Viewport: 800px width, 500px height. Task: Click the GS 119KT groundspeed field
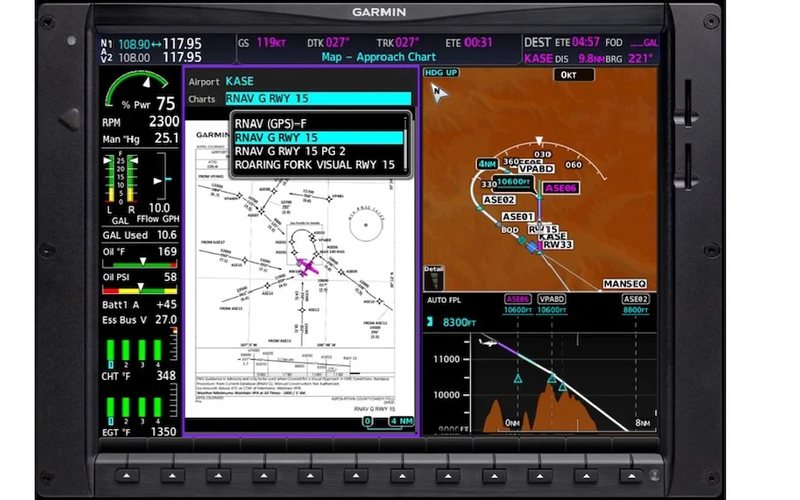(262, 42)
